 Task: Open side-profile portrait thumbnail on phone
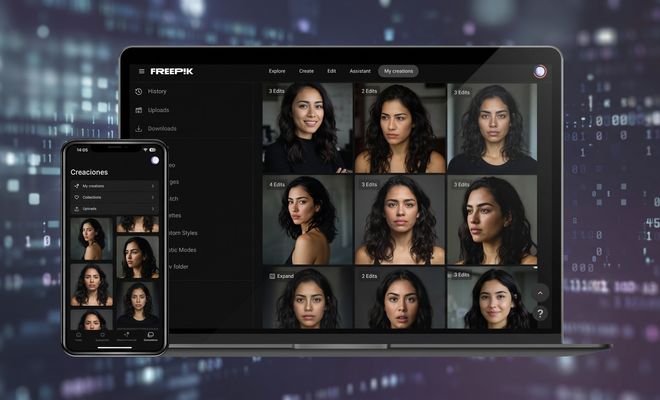[x=138, y=257]
